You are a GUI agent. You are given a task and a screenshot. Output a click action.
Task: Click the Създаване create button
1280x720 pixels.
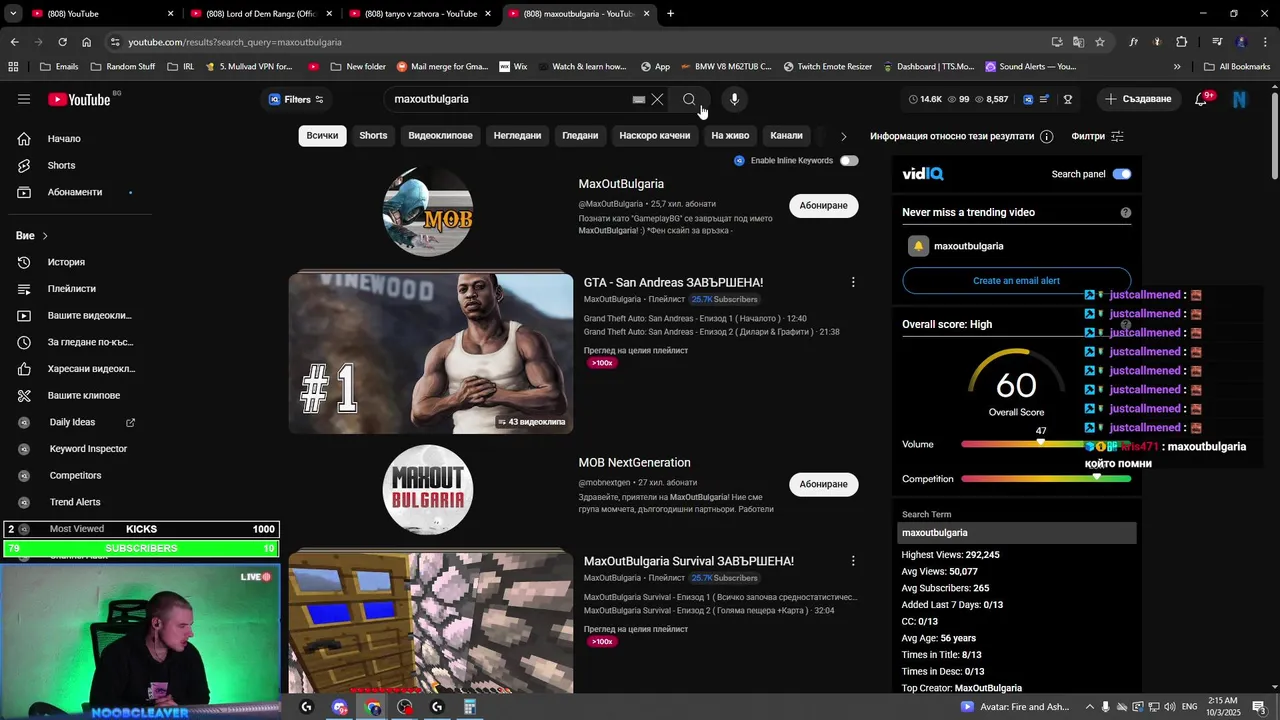pyautogui.click(x=1138, y=99)
